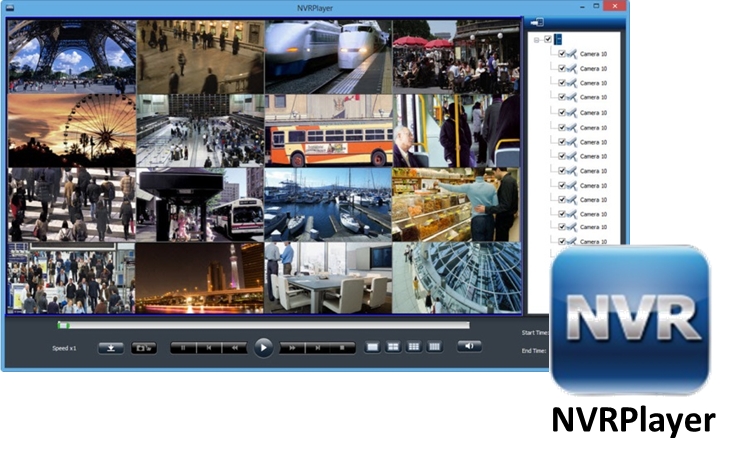Switch to the 4x4 grid layout
The height and width of the screenshot is (465, 748).
click(435, 346)
